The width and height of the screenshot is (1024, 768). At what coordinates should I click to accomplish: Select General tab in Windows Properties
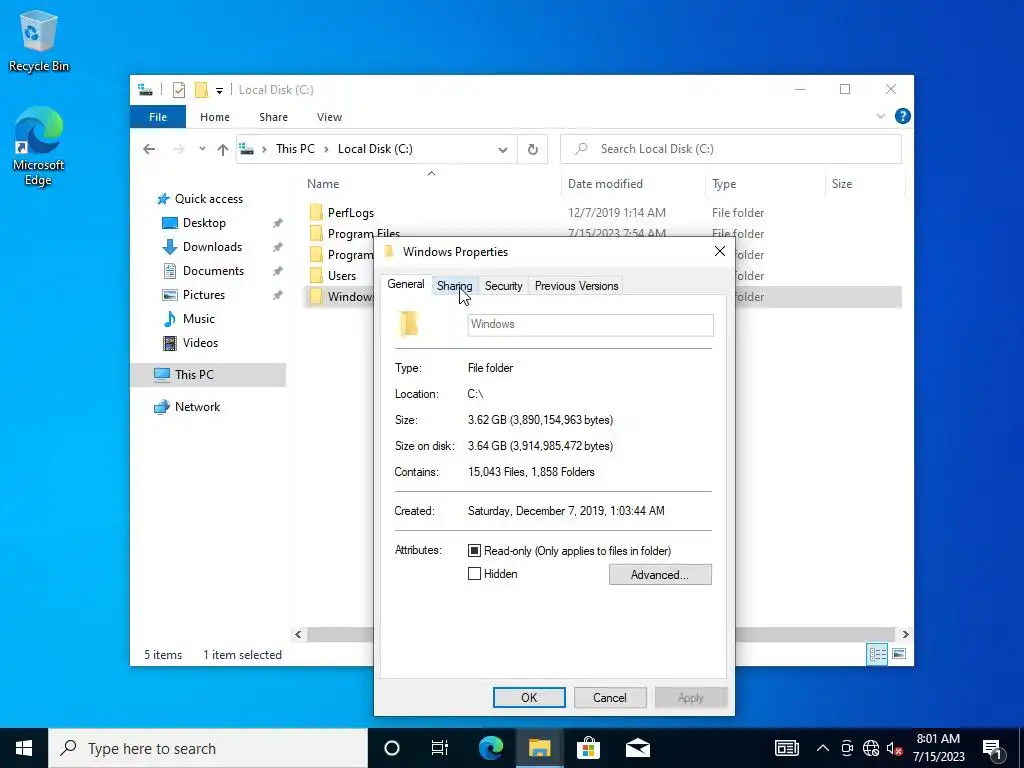pos(406,284)
